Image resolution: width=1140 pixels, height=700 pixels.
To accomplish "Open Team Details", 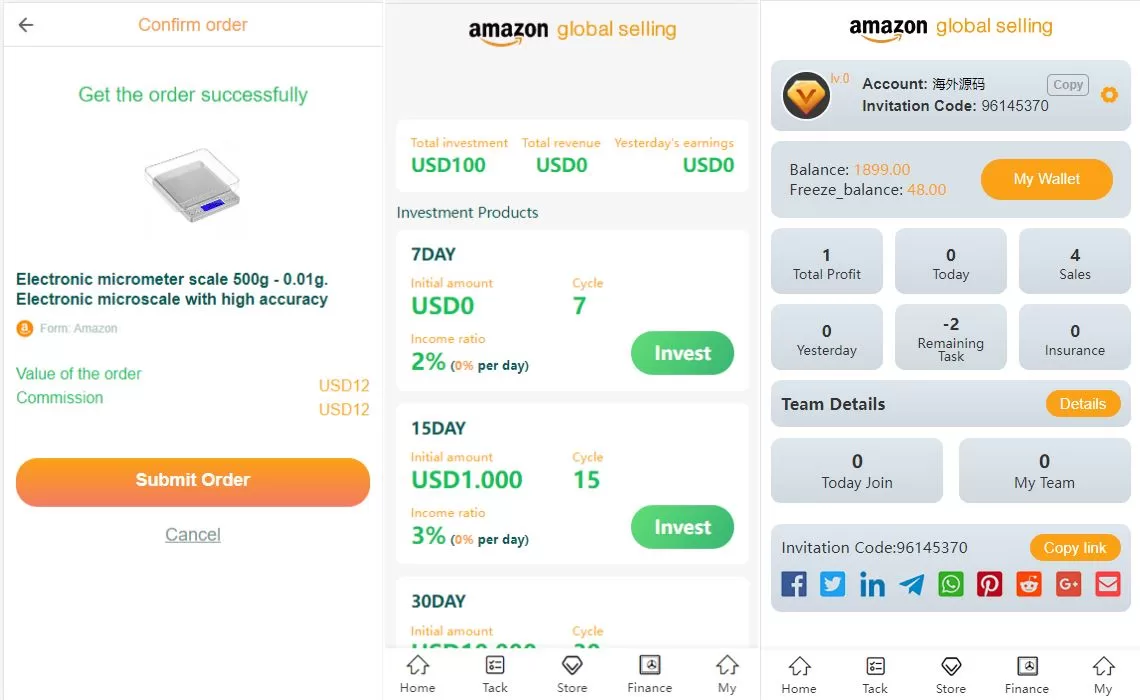I will point(1082,404).
